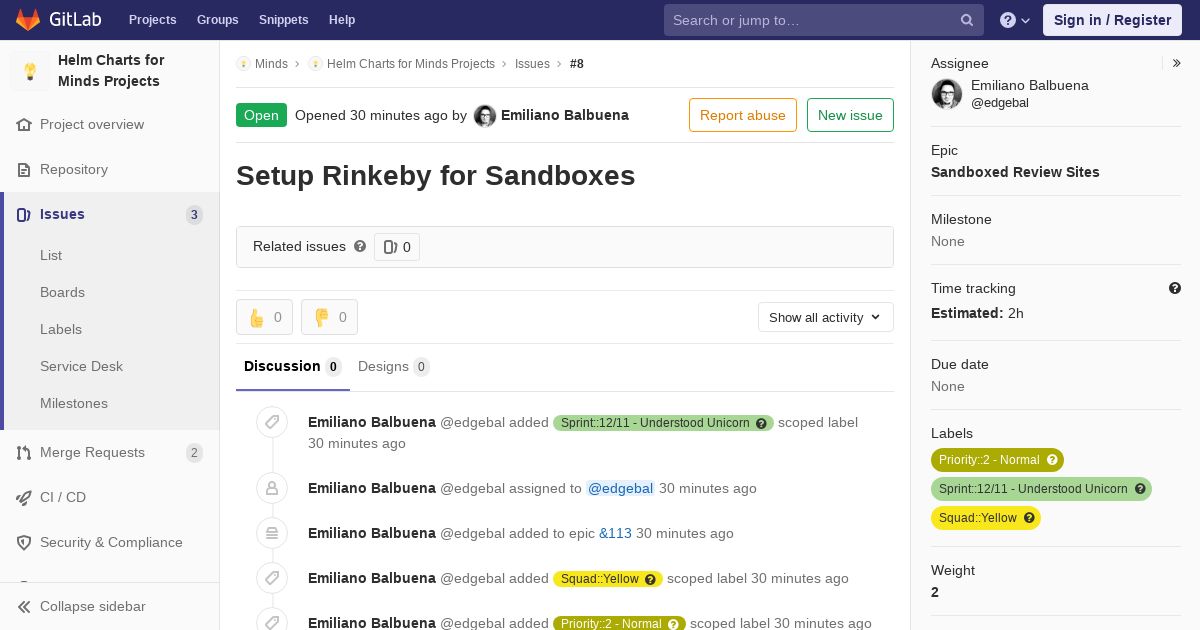The image size is (1200, 630).
Task: Click the Merge Requests icon
Action: (24, 453)
